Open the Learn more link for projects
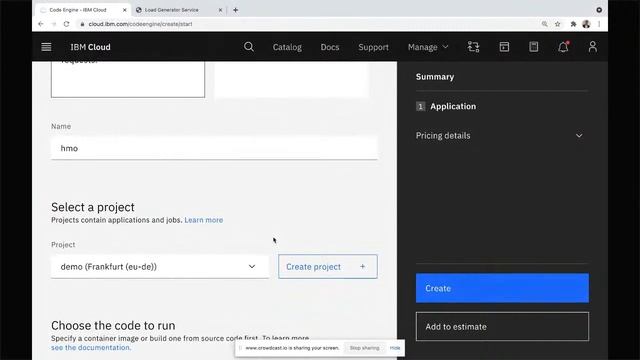Viewport: 640px width, 360px height. pyautogui.click(x=204, y=220)
